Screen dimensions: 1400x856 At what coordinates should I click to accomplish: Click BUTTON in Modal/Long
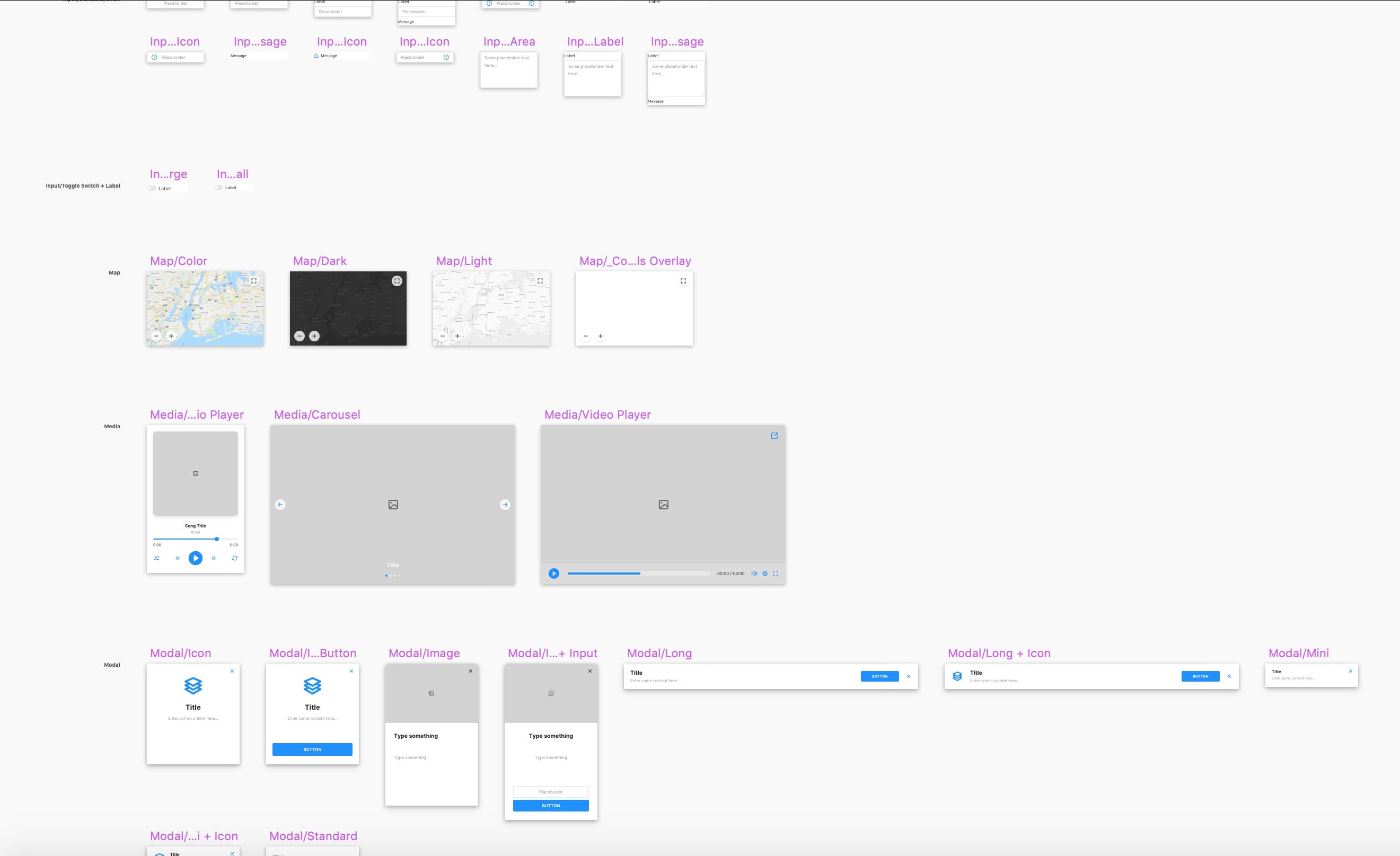coord(879,676)
